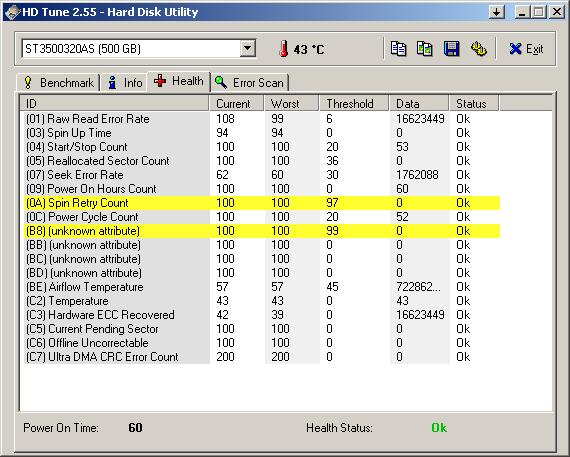
Task: Switch to the Benchmark tab
Action: coord(58,83)
